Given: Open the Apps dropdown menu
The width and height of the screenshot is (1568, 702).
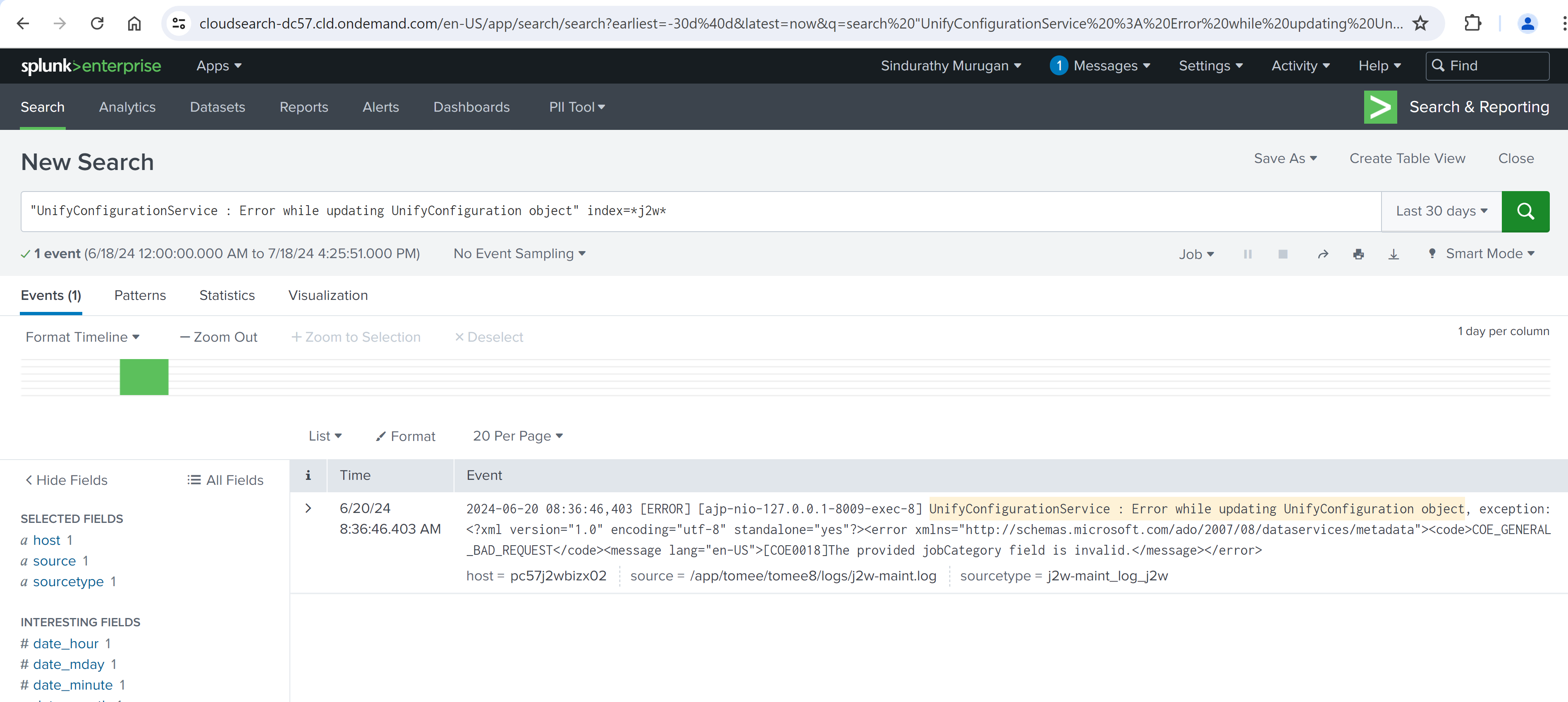Looking at the screenshot, I should pyautogui.click(x=218, y=66).
